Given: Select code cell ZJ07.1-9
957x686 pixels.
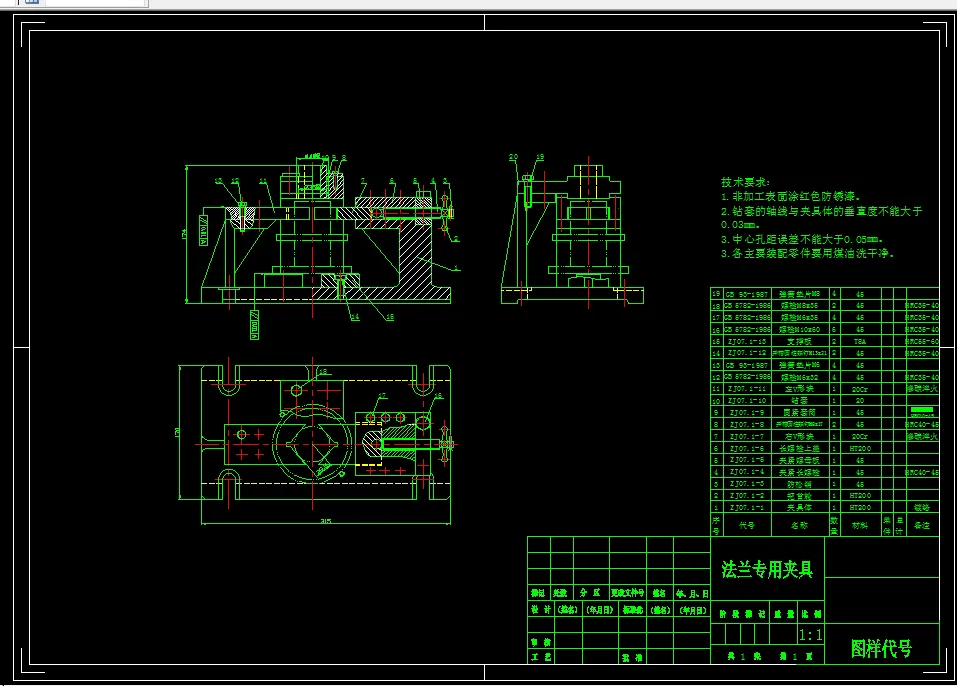Looking at the screenshot, I should [x=746, y=413].
